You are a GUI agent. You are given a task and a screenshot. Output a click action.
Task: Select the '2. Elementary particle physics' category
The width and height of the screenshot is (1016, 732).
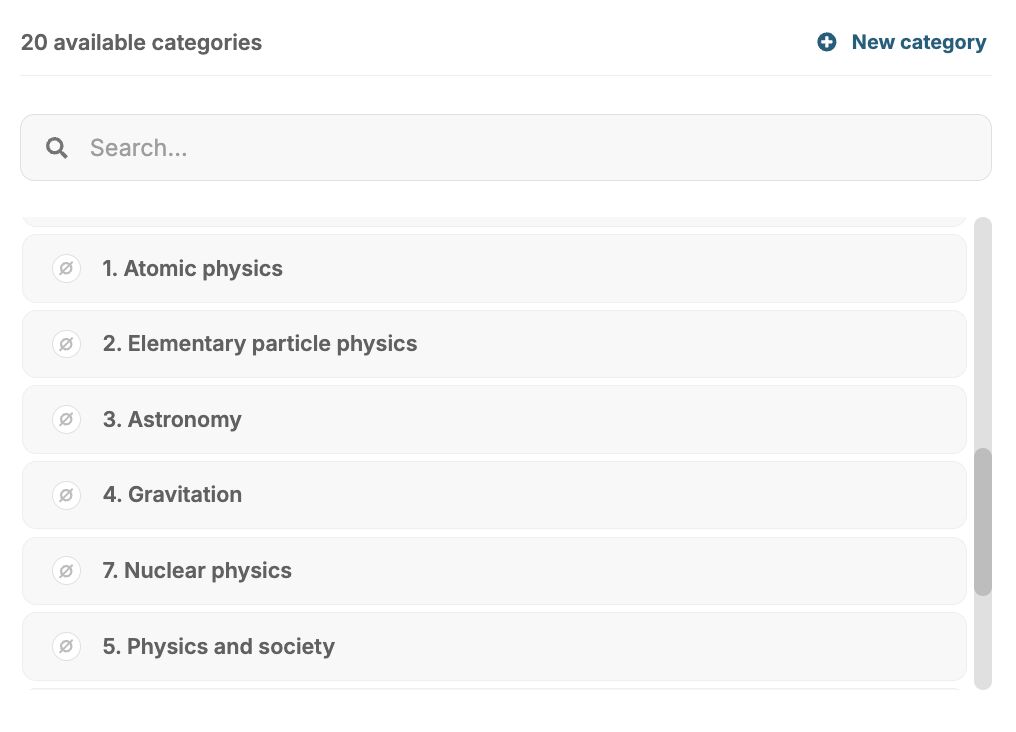pyautogui.click(x=260, y=344)
